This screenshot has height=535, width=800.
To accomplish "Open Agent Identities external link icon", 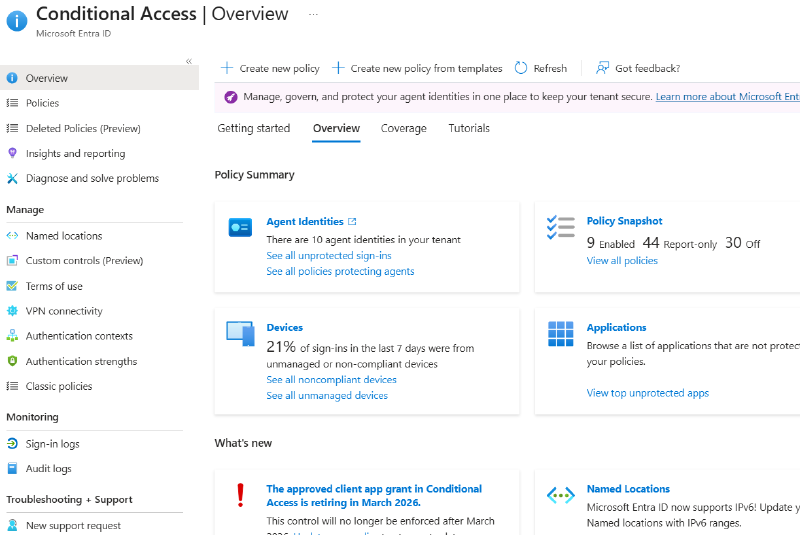I will tap(352, 221).
